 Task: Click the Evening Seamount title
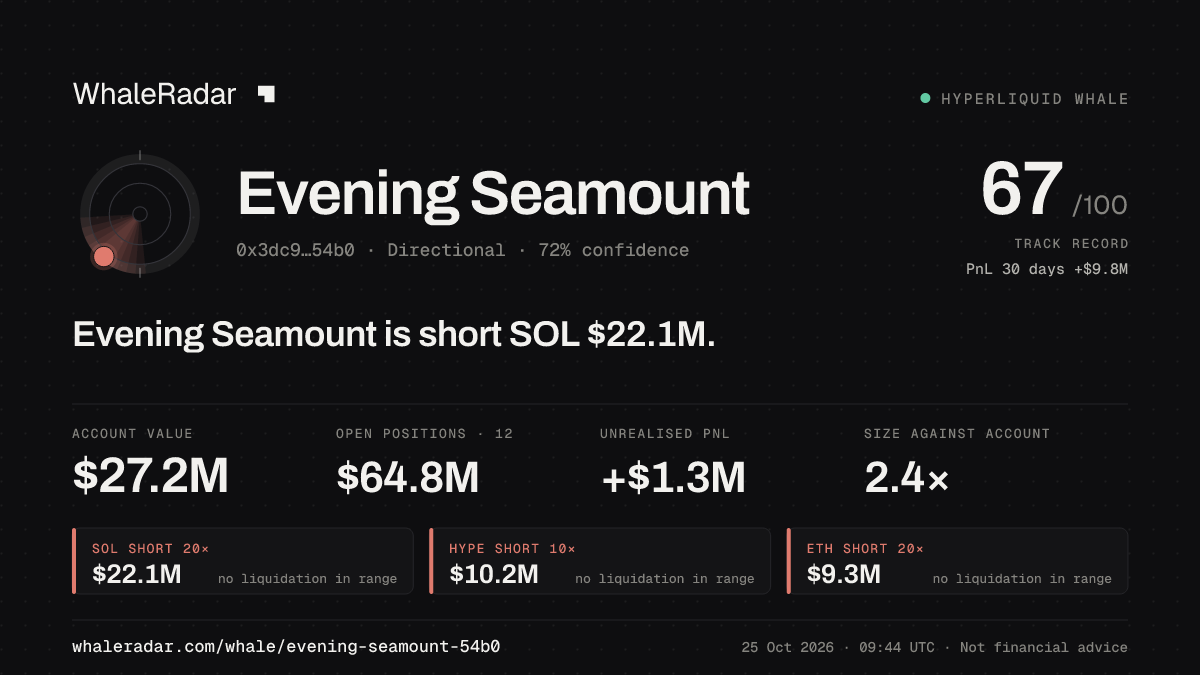tap(494, 193)
